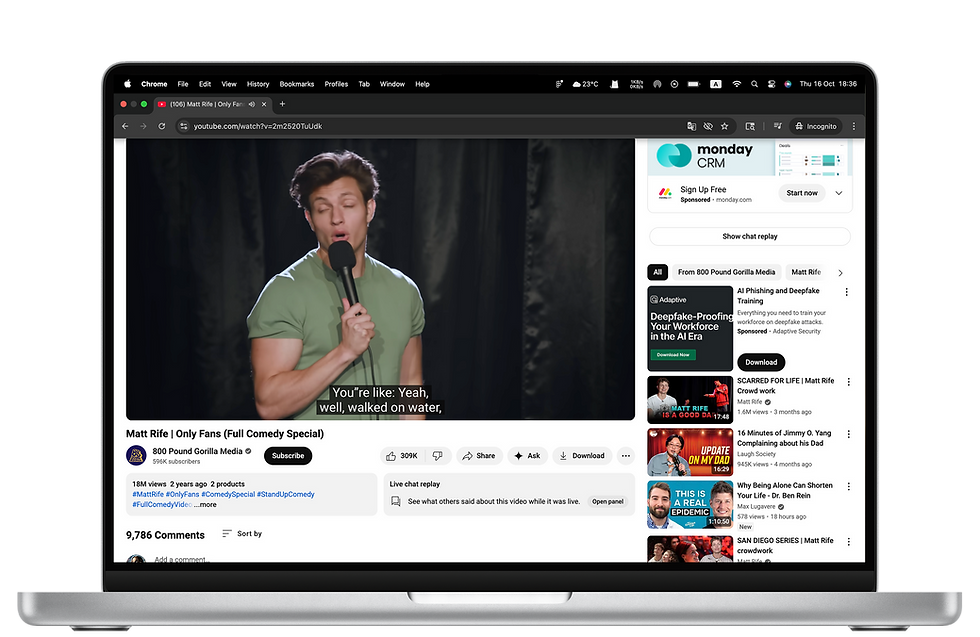This screenshot has width=980, height=637.
Task: Open the Window menu
Action: click(392, 84)
